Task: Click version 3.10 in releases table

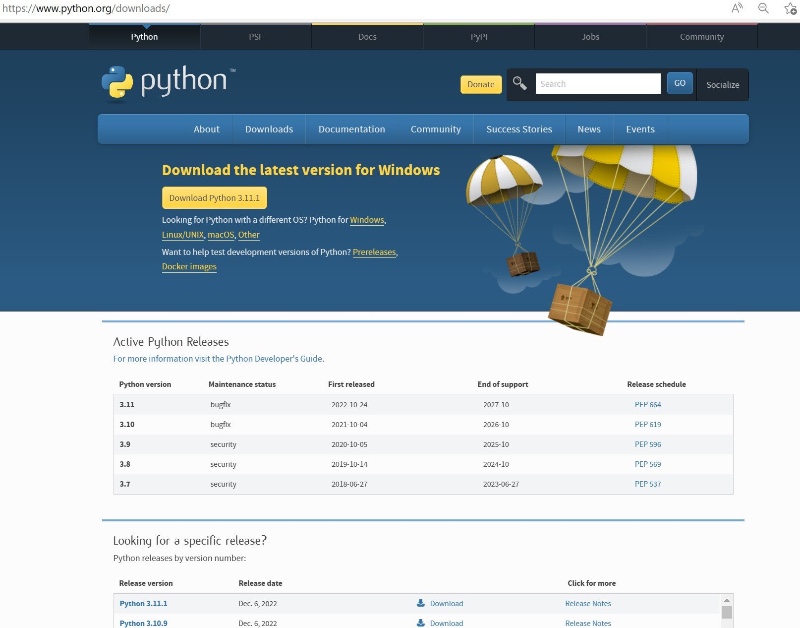Action: tap(127, 424)
